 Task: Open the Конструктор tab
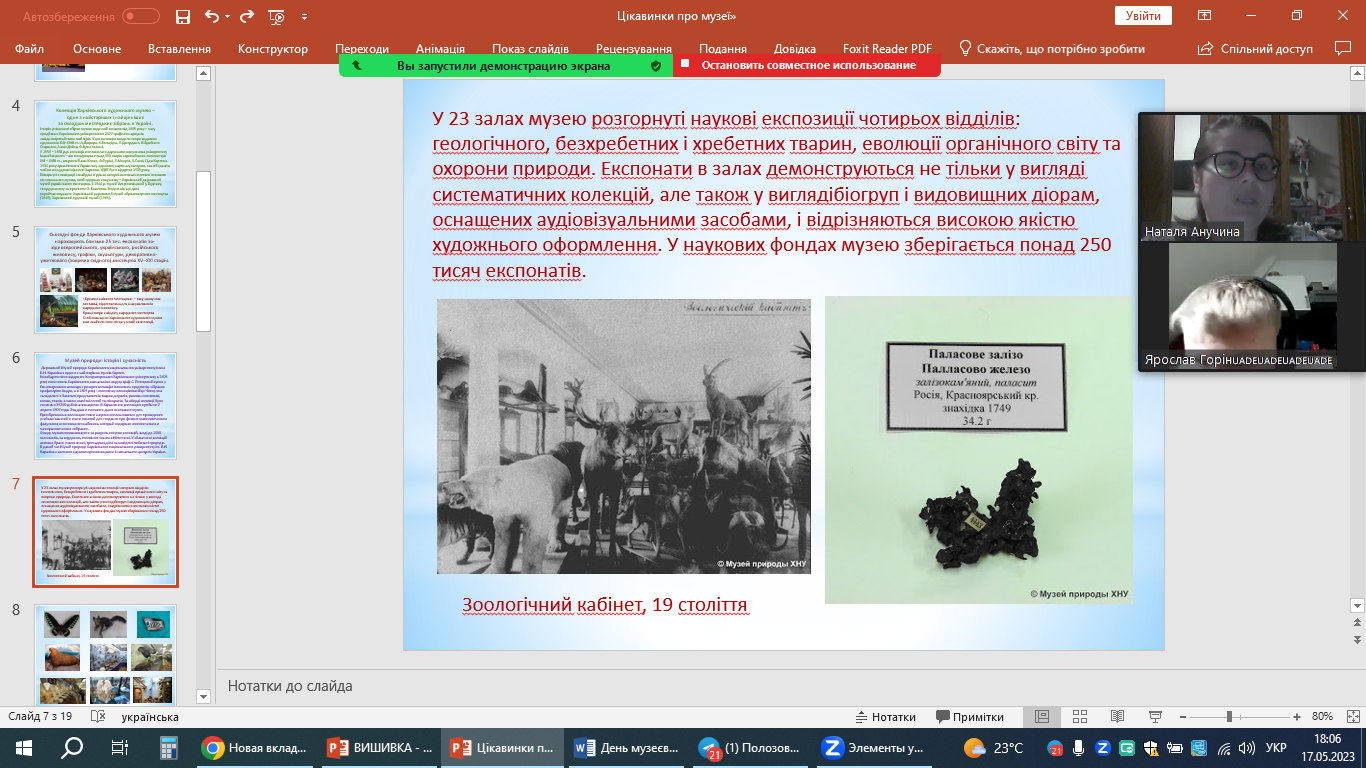coord(273,49)
